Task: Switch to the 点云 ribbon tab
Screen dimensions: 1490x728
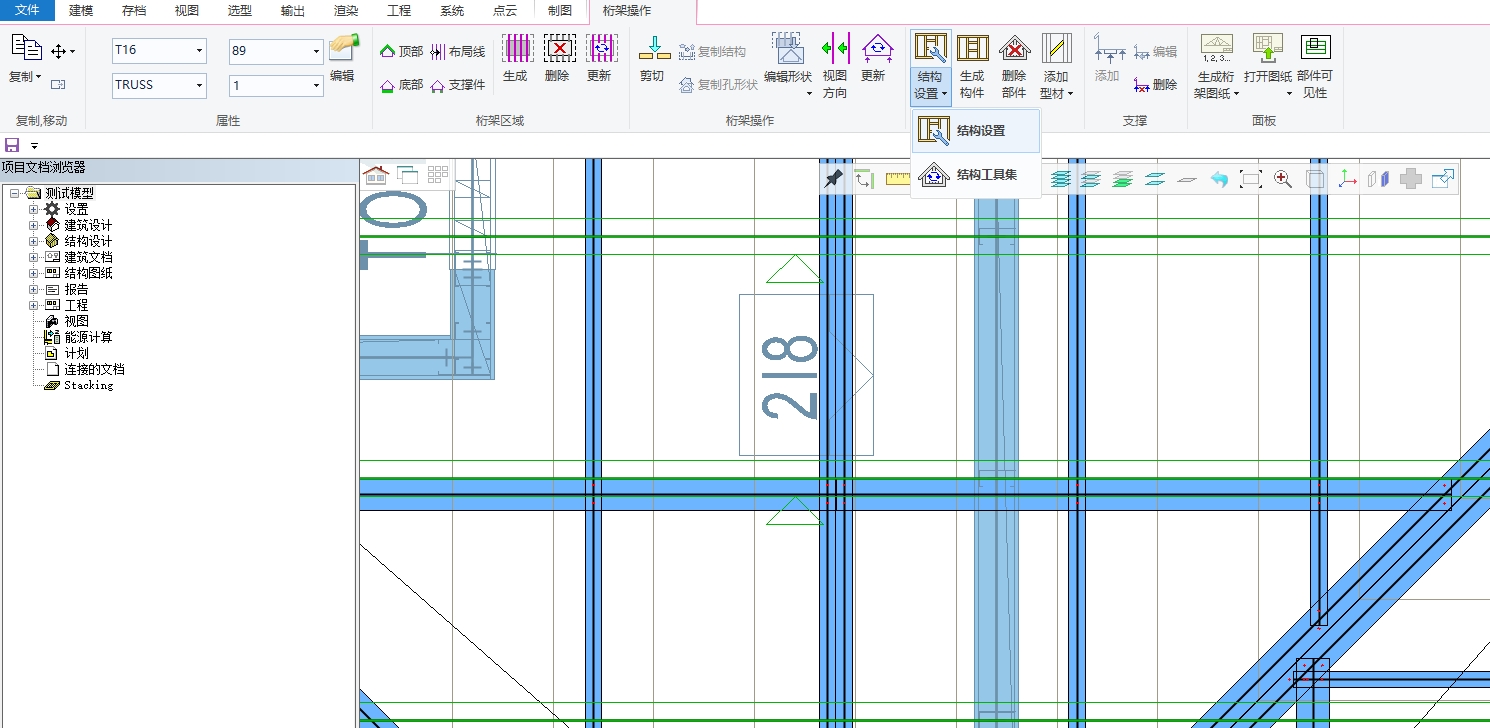Action: (x=505, y=11)
